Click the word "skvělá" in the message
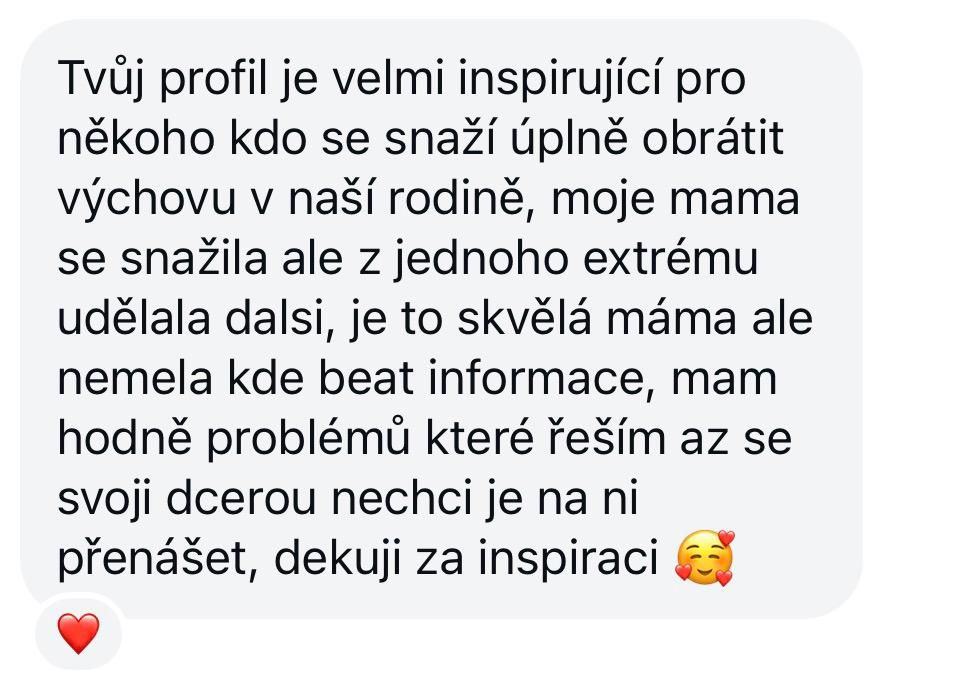Screen dimensions: 966x683 (x=525, y=318)
